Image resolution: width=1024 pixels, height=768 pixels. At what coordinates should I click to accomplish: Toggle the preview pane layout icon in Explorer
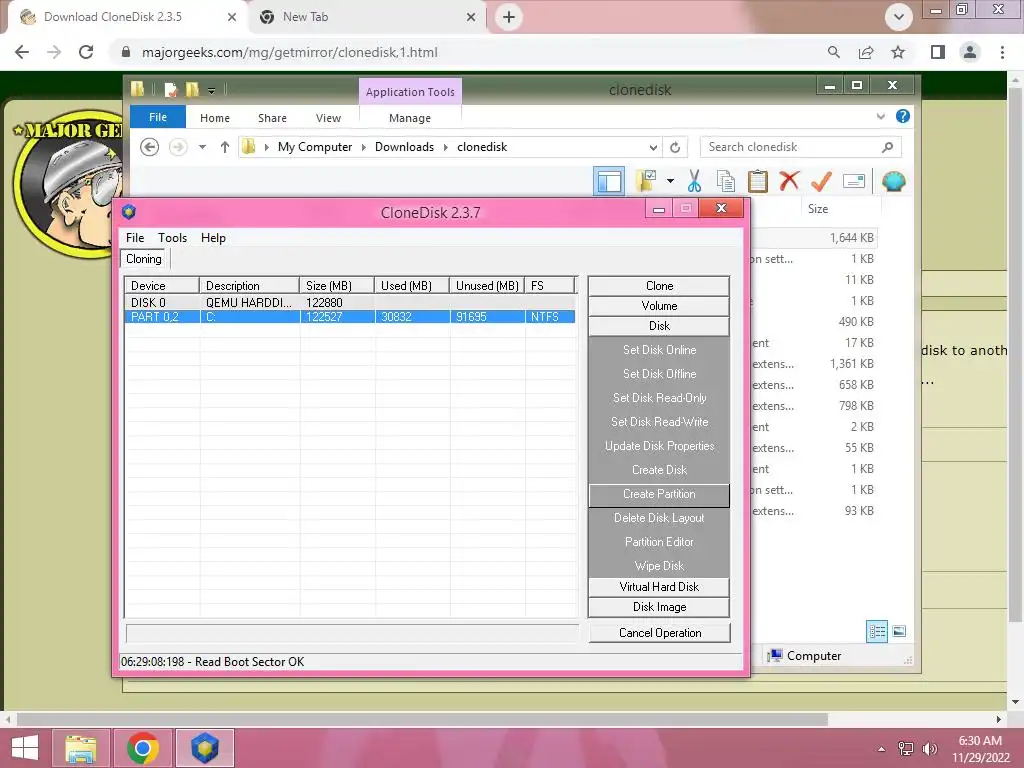609,181
